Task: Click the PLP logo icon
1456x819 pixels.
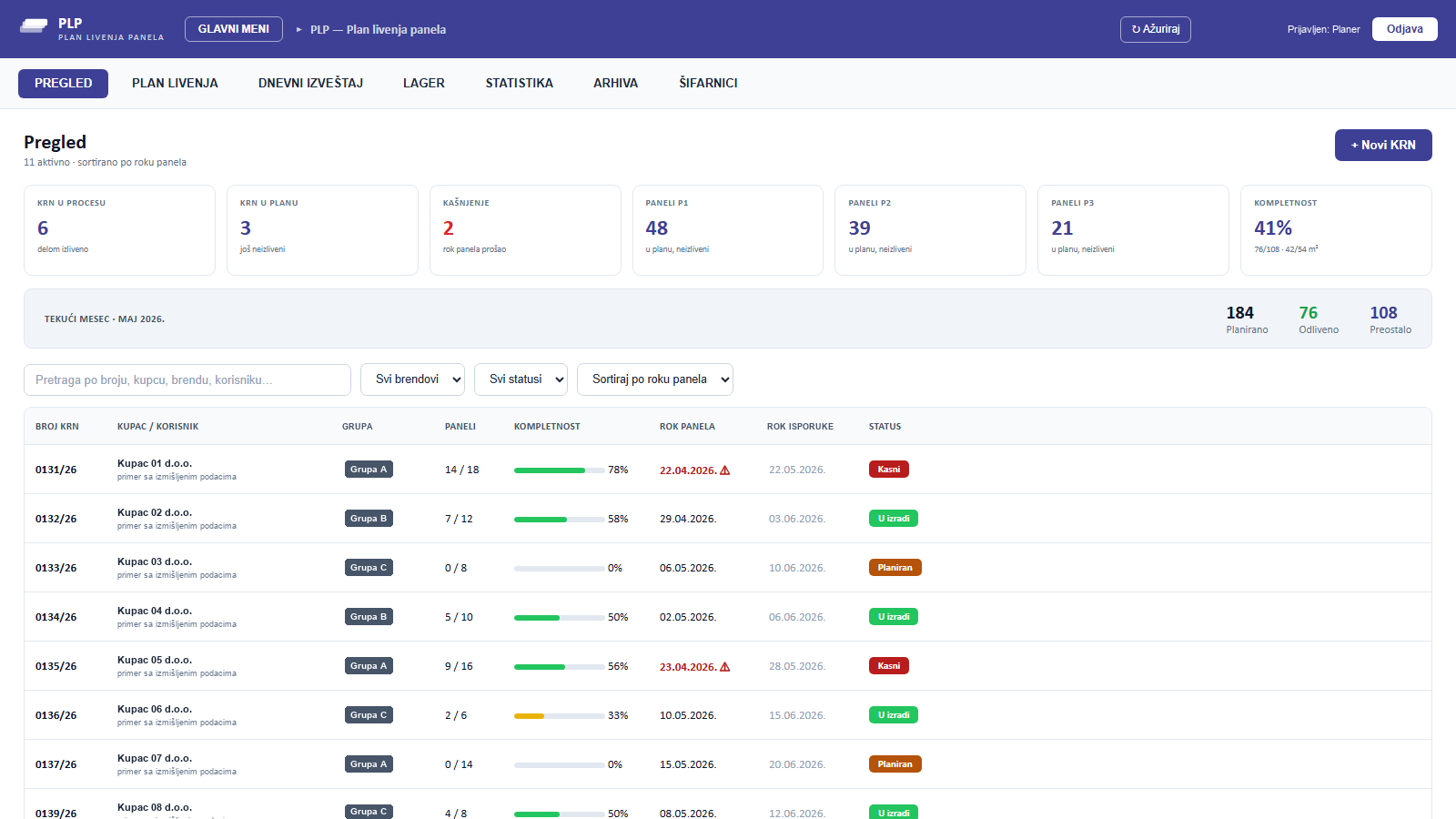Action: click(34, 26)
